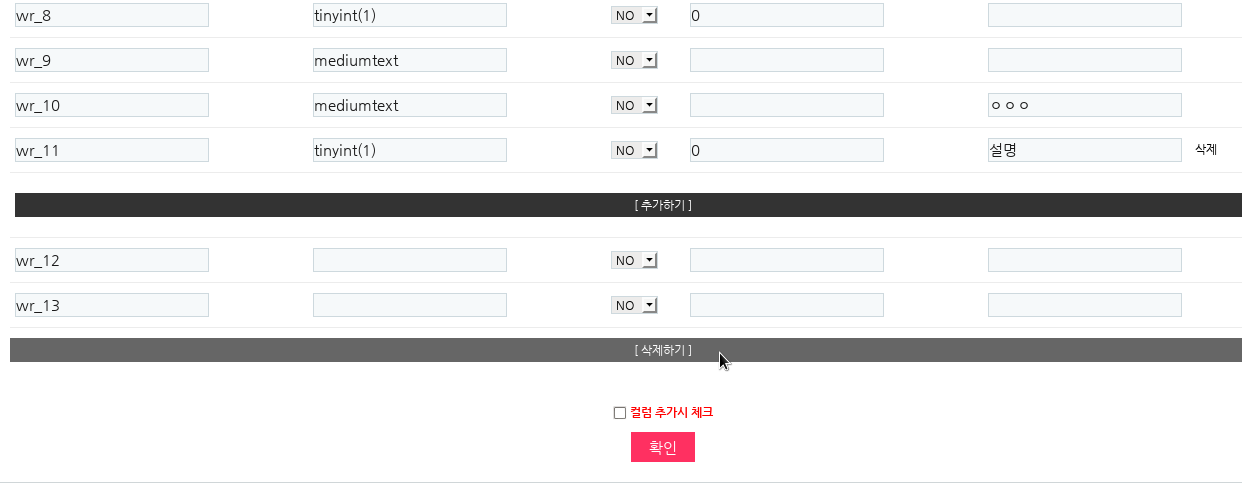Click the 설명 description field
Viewport: 1242px width, 492px height.
(x=1084, y=150)
